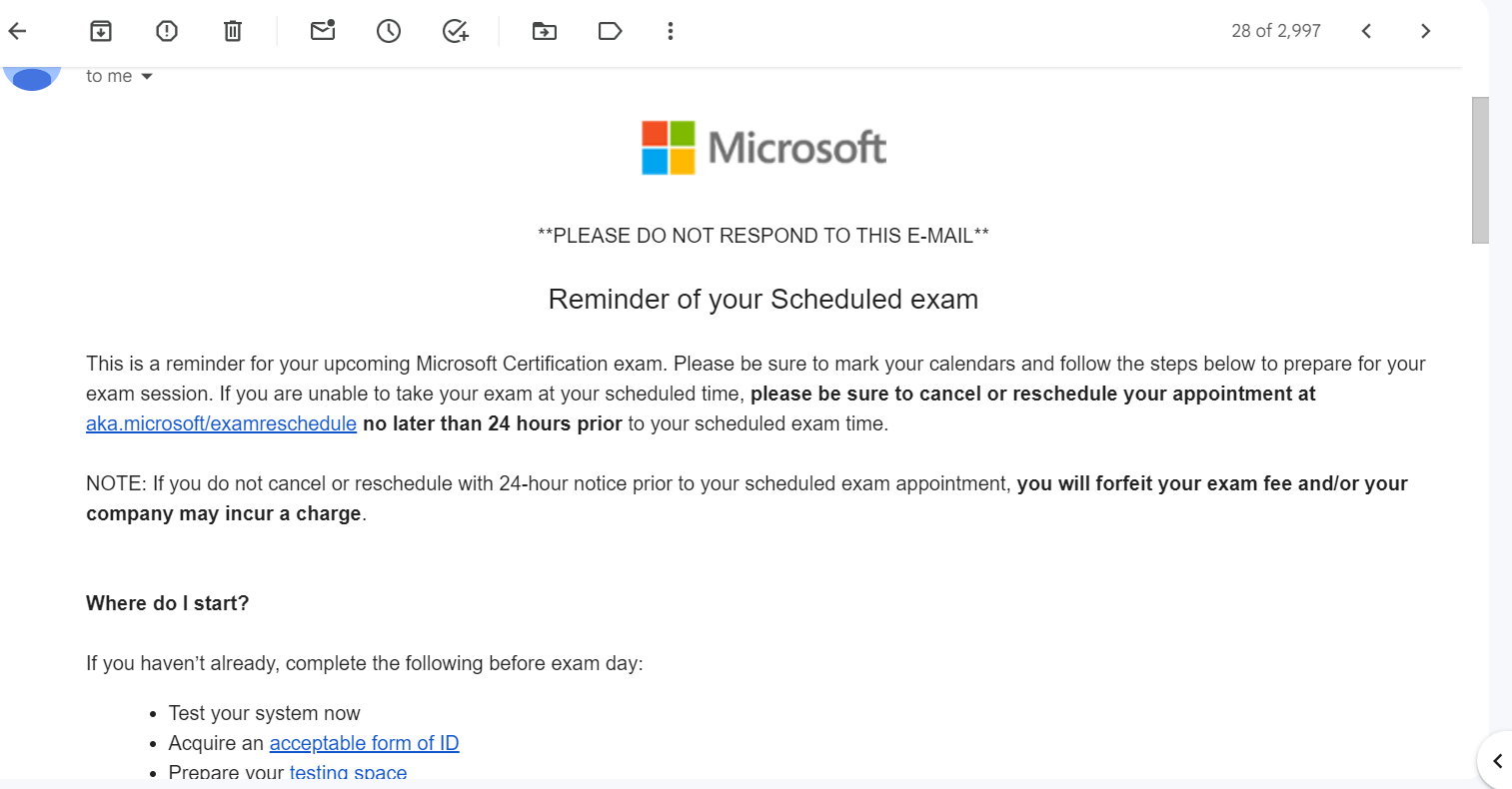Show the side panel with the chevron
Screen dimensions: 1512x789
click(x=1497, y=761)
